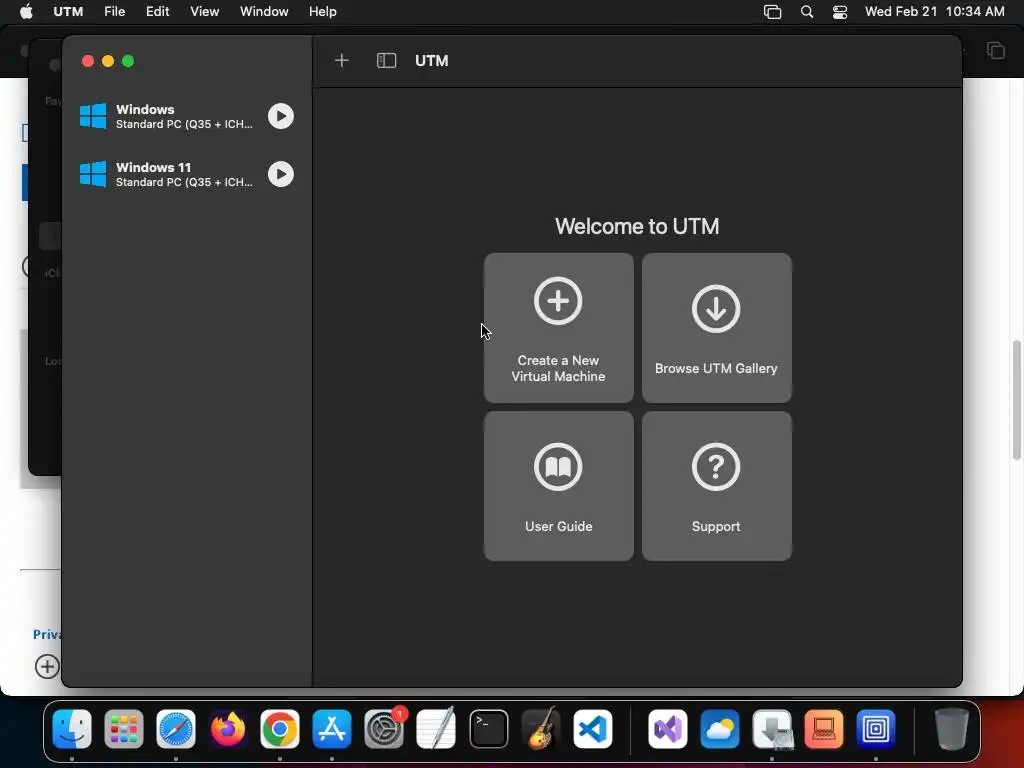
Task: Click the Windows logo icon of Windows 11 VM
Action: (93, 174)
